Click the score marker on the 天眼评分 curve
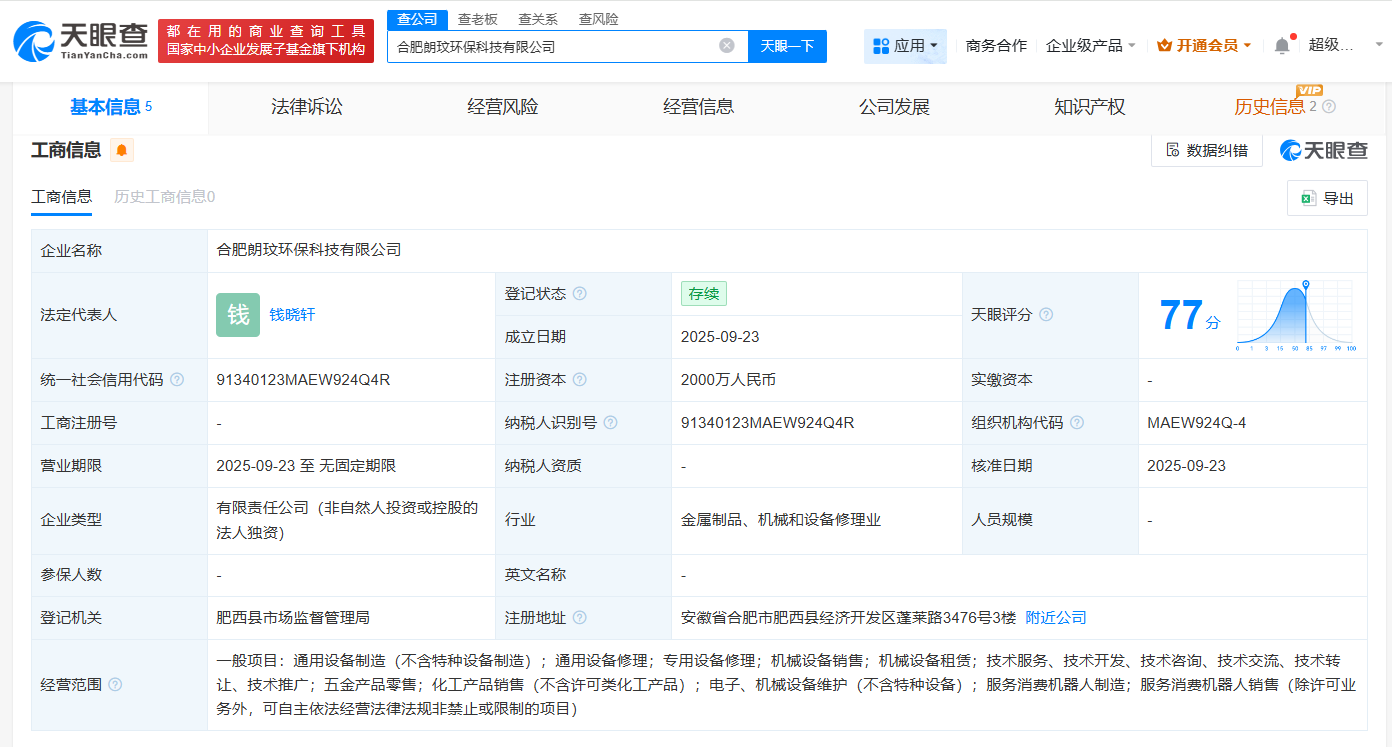The width and height of the screenshot is (1392, 747). pos(1306,284)
